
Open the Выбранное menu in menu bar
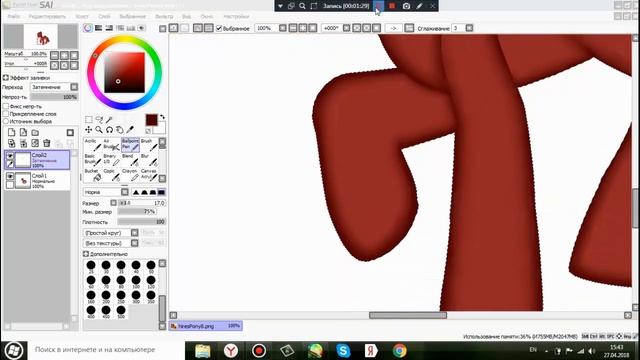click(x=133, y=16)
